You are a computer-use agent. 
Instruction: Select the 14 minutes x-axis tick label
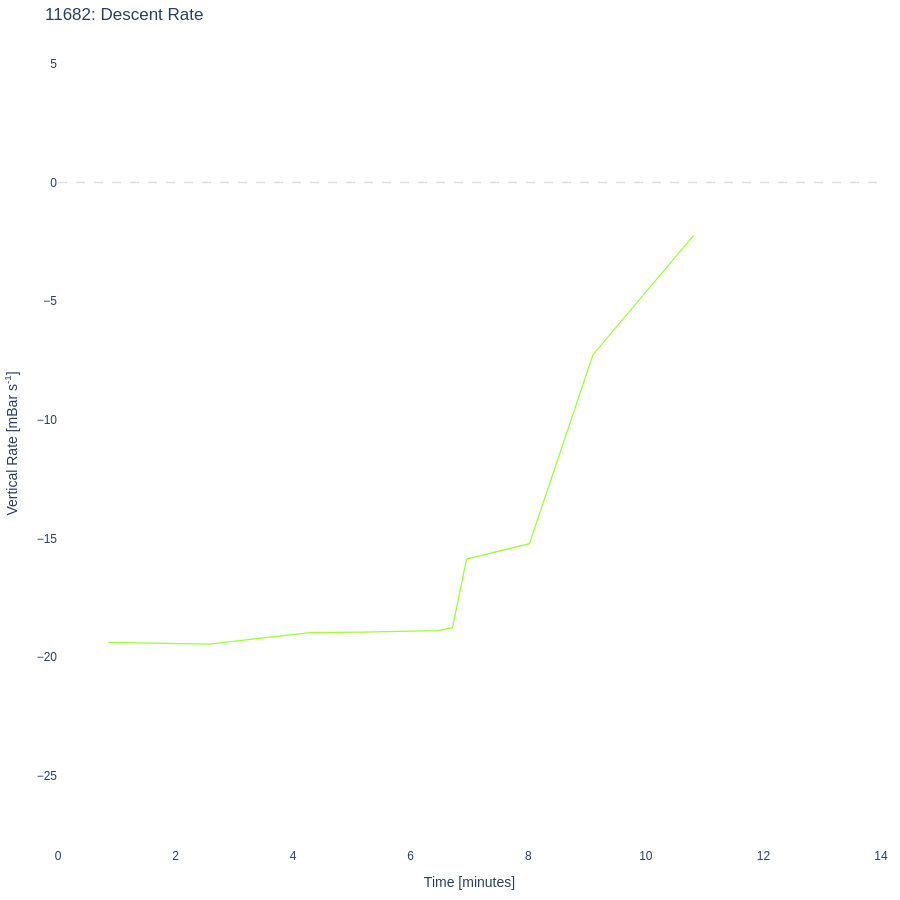(x=881, y=856)
